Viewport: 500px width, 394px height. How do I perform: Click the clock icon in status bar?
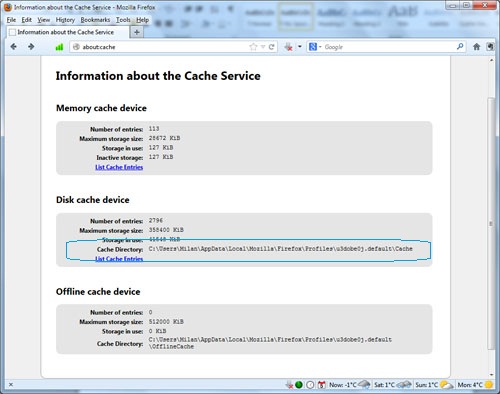[310, 385]
